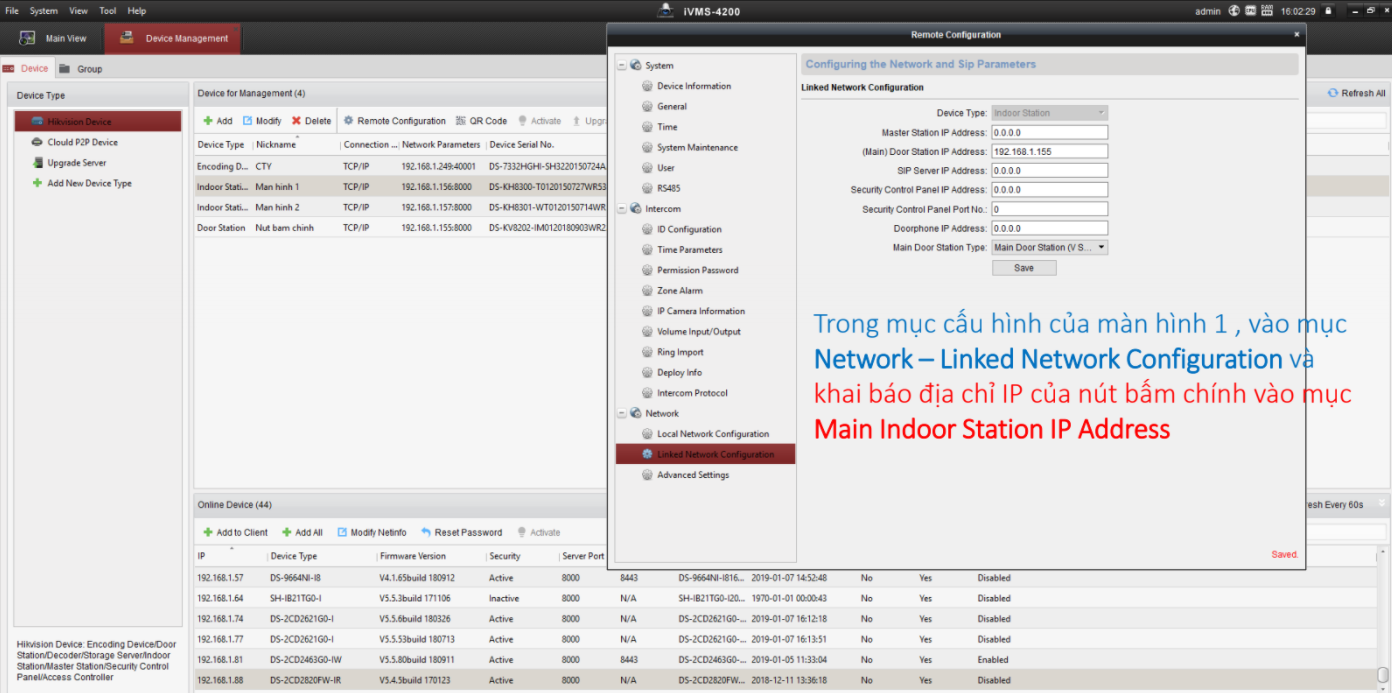Click the Modify device icon
This screenshot has height=693, width=1392.
tap(248, 121)
